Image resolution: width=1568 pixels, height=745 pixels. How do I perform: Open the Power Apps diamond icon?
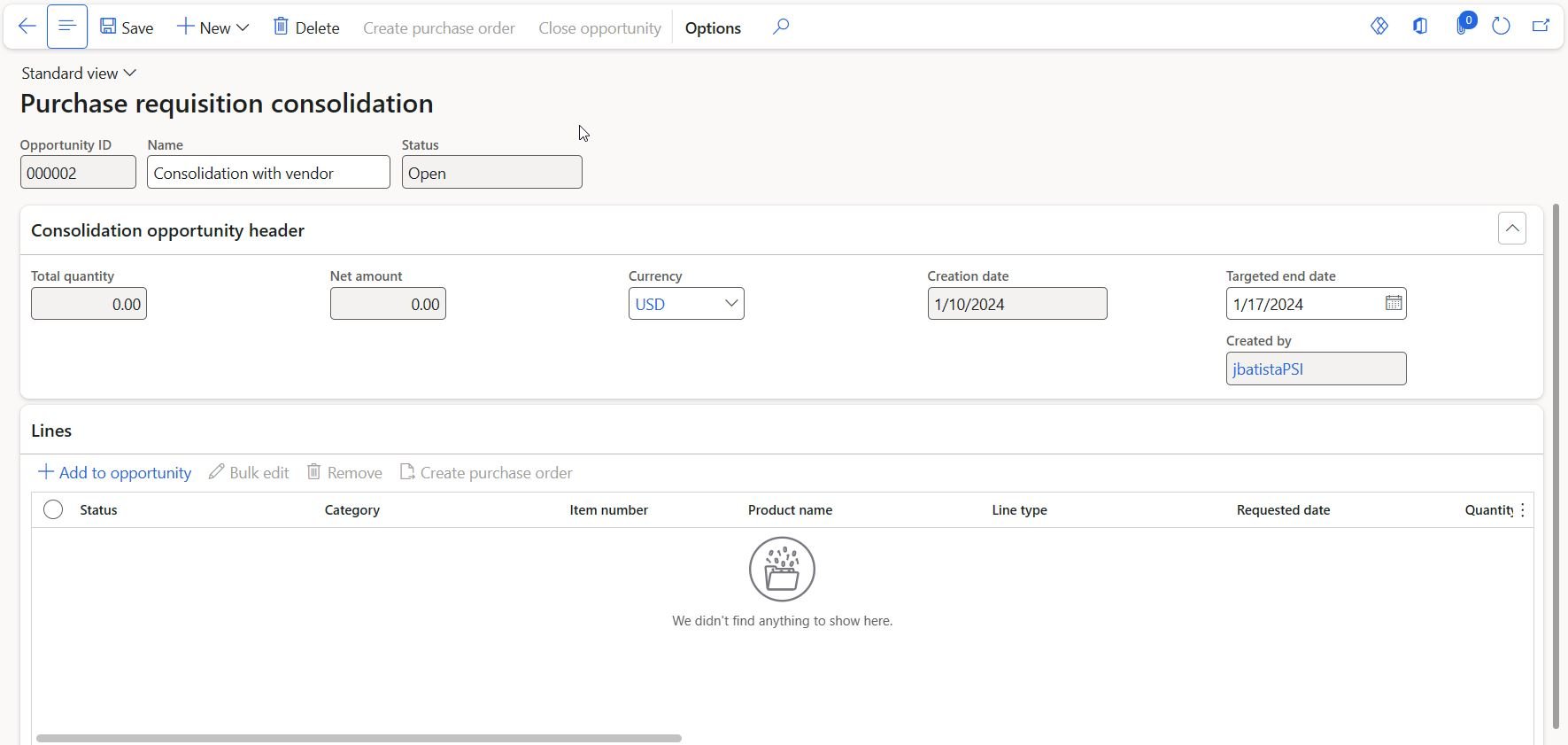(1379, 27)
